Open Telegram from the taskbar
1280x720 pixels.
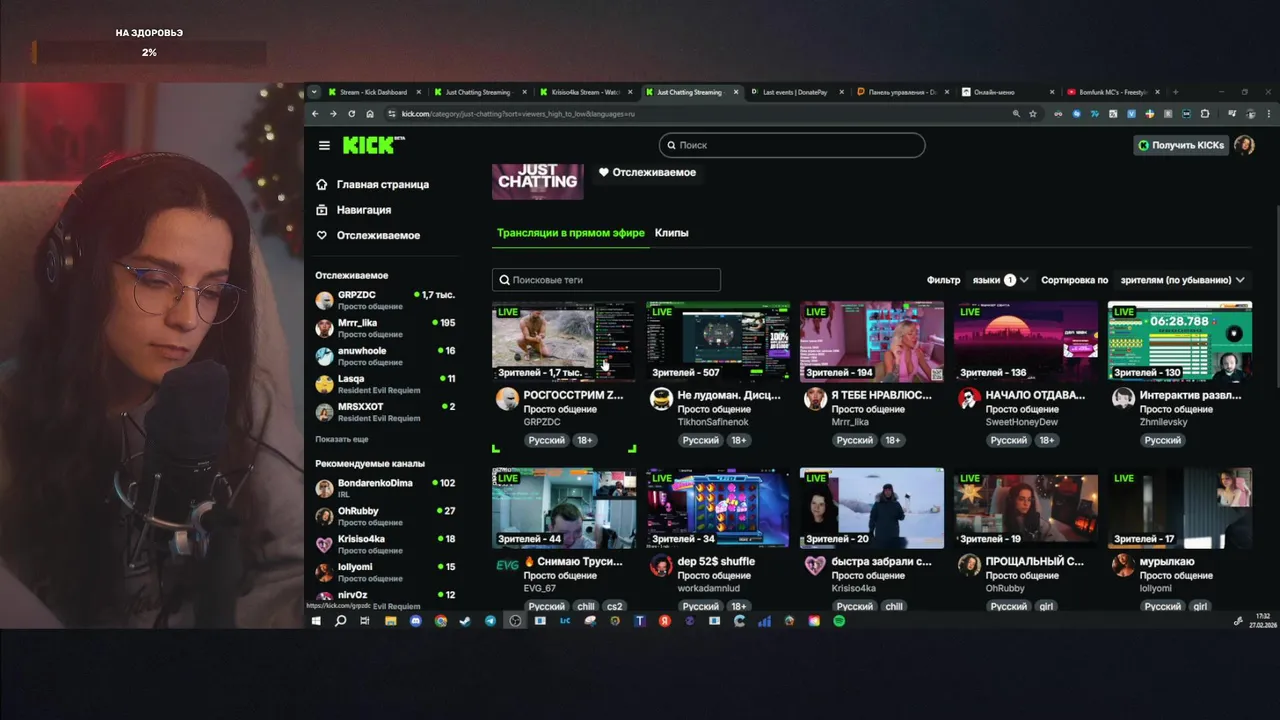point(490,621)
